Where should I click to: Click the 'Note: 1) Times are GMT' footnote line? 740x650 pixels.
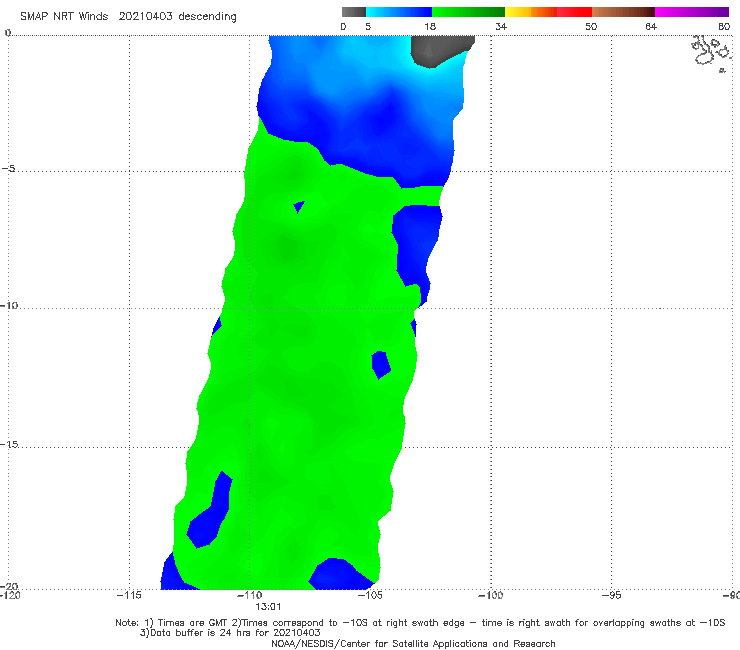point(420,623)
